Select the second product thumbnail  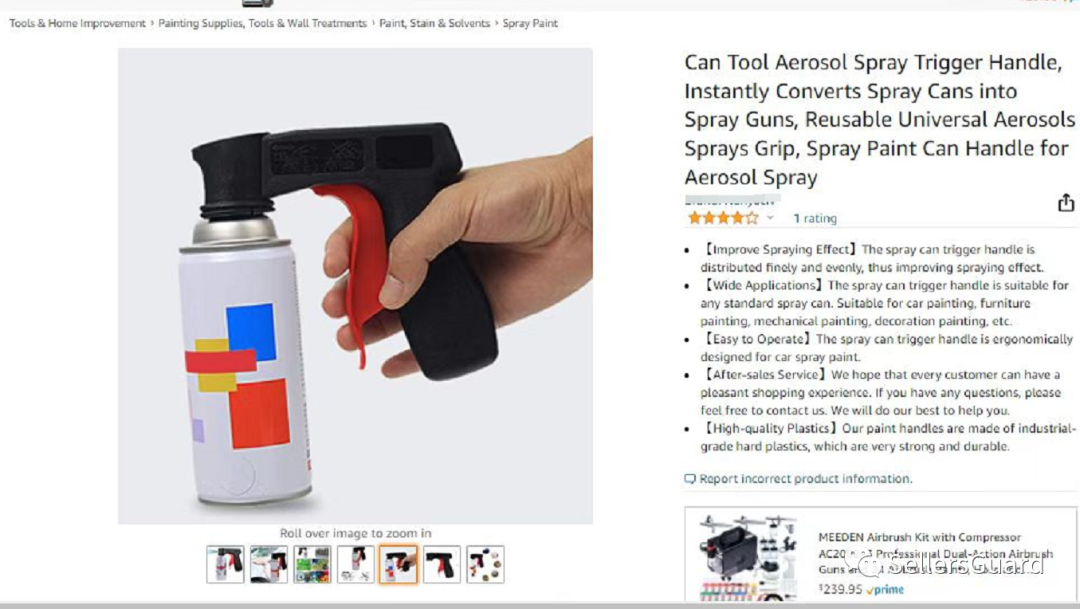269,564
